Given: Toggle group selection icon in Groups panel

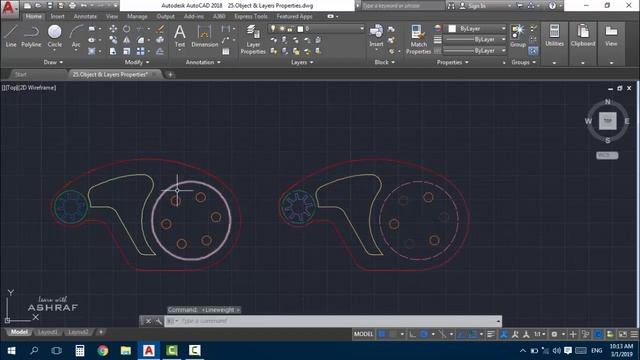Looking at the screenshot, I should [x=533, y=51].
